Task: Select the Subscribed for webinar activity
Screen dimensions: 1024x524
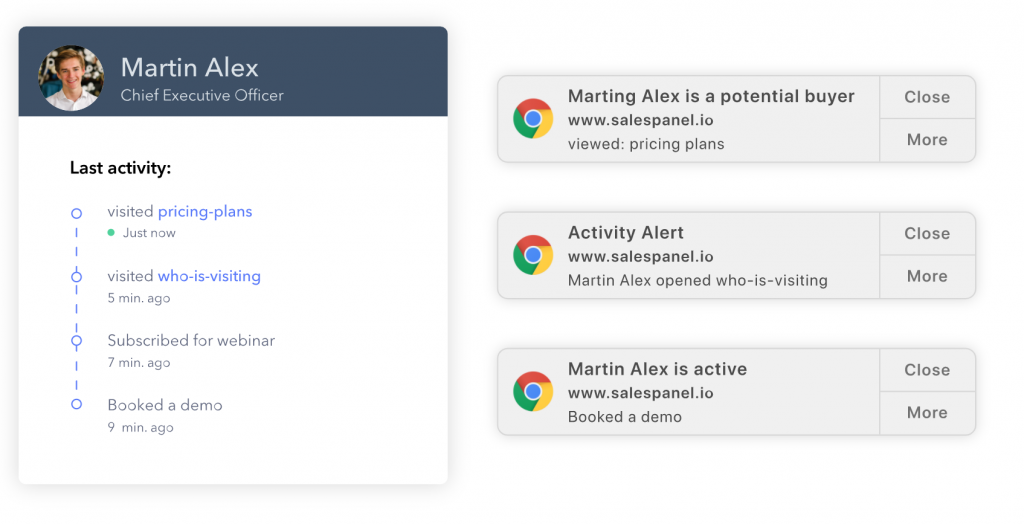Action: pyautogui.click(x=191, y=340)
